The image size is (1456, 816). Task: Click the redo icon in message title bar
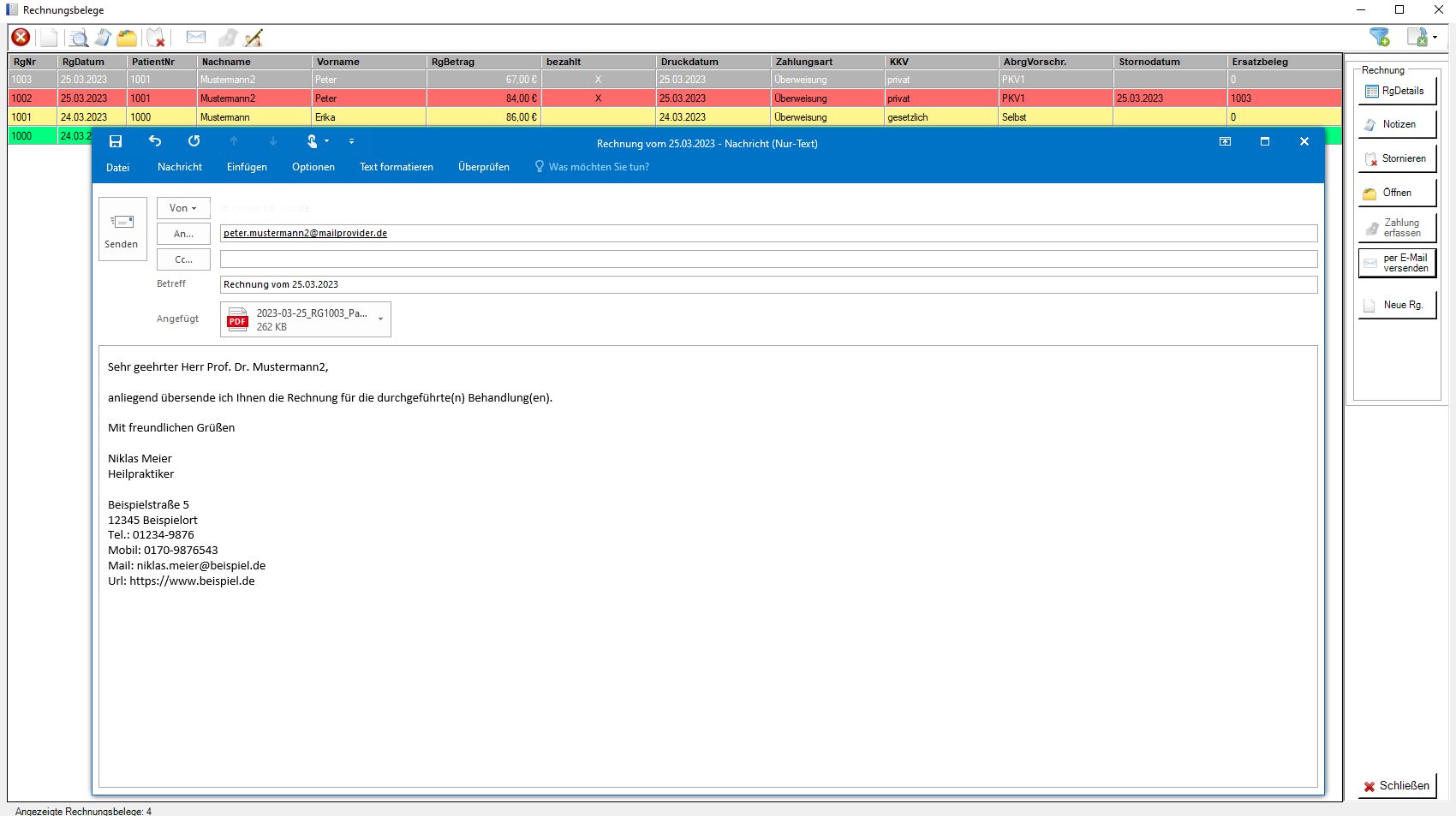tap(194, 141)
